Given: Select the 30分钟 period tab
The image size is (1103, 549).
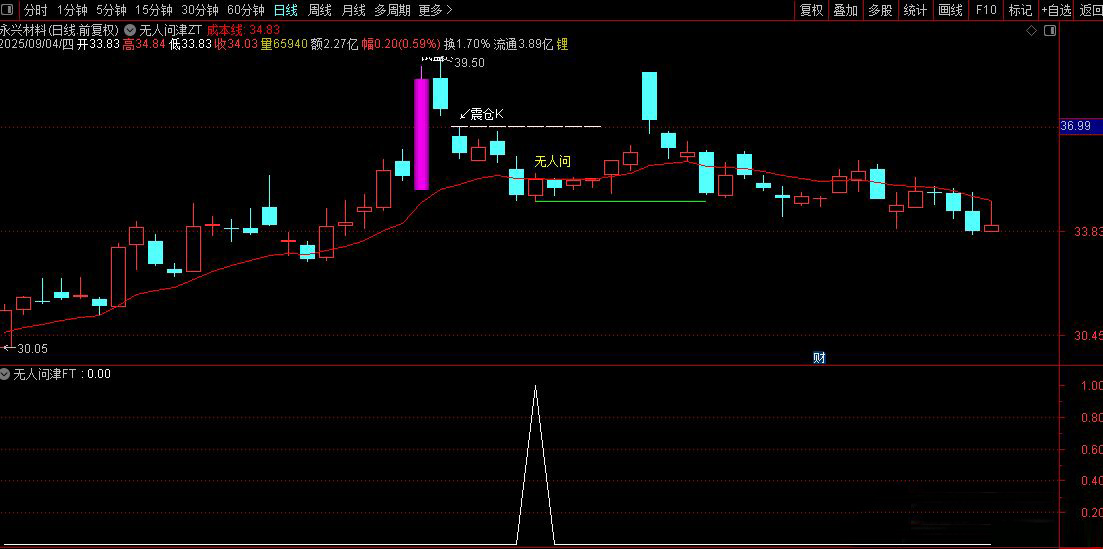Looking at the screenshot, I should pos(200,10).
